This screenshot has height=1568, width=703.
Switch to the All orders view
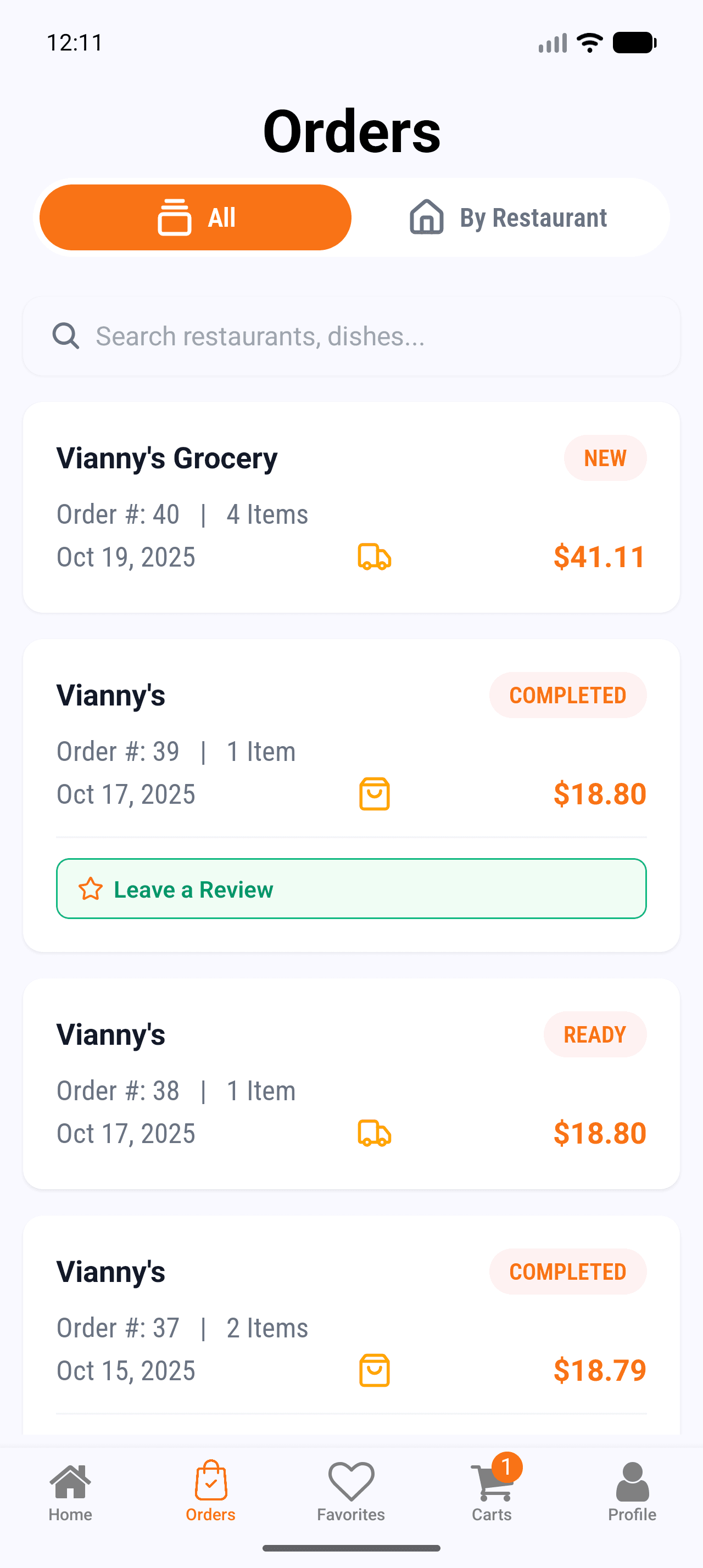pyautogui.click(x=196, y=217)
